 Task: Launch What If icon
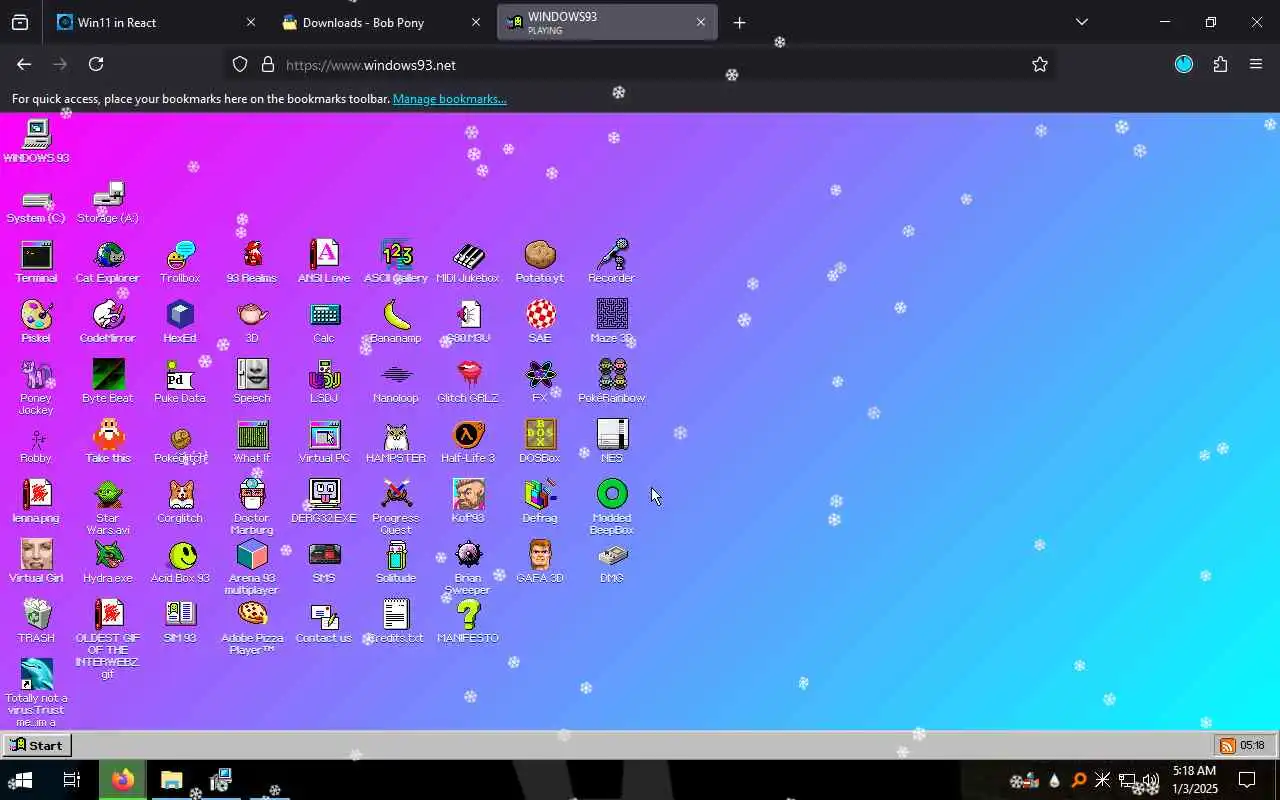click(252, 442)
